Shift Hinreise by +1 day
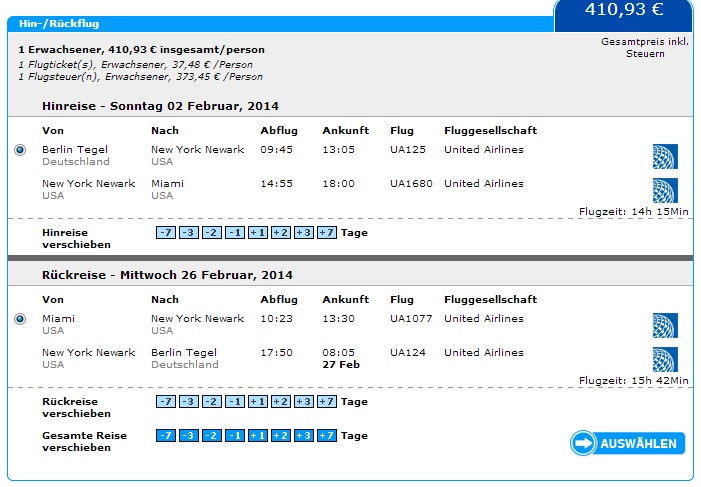Screen dimensions: 701x487 [x=258, y=233]
